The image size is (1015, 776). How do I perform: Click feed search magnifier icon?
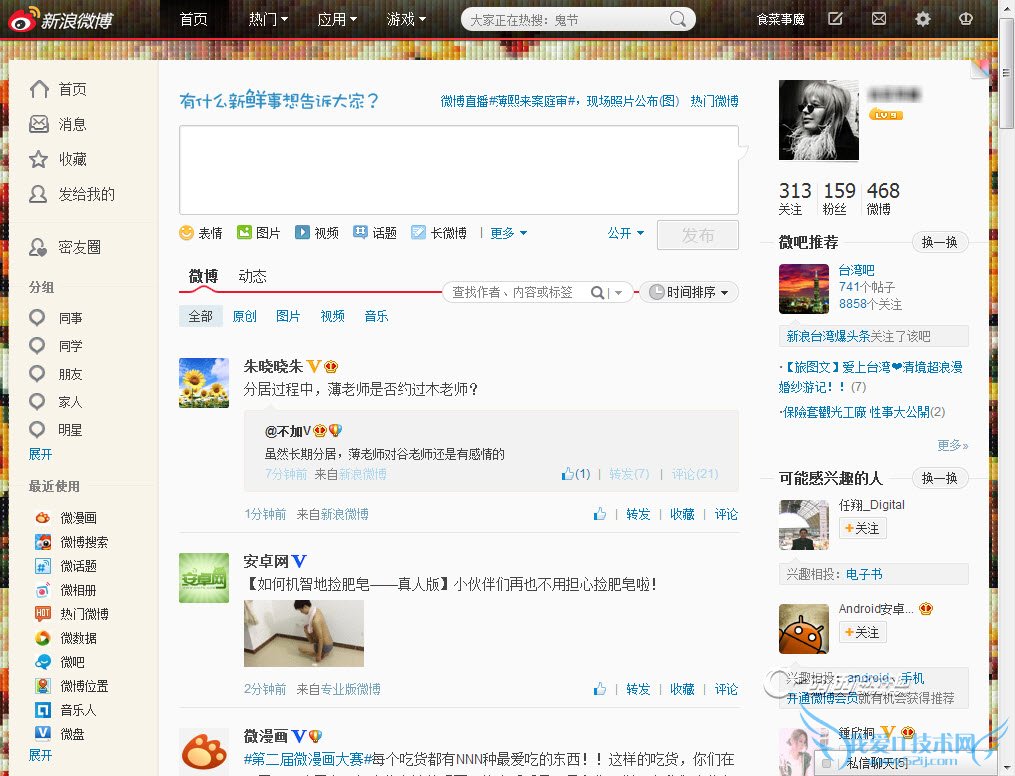597,293
